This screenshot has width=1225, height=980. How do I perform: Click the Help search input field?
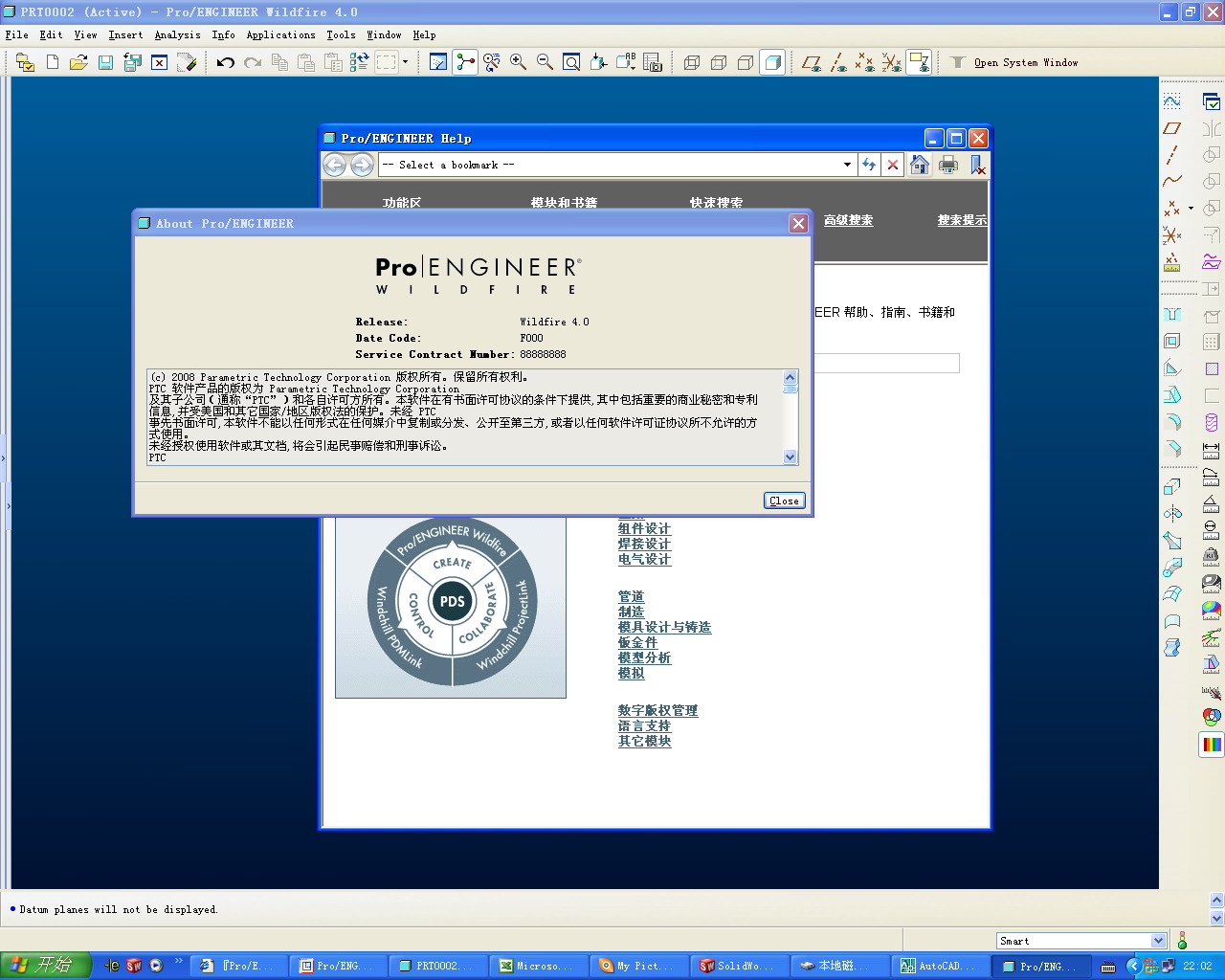tap(886, 363)
